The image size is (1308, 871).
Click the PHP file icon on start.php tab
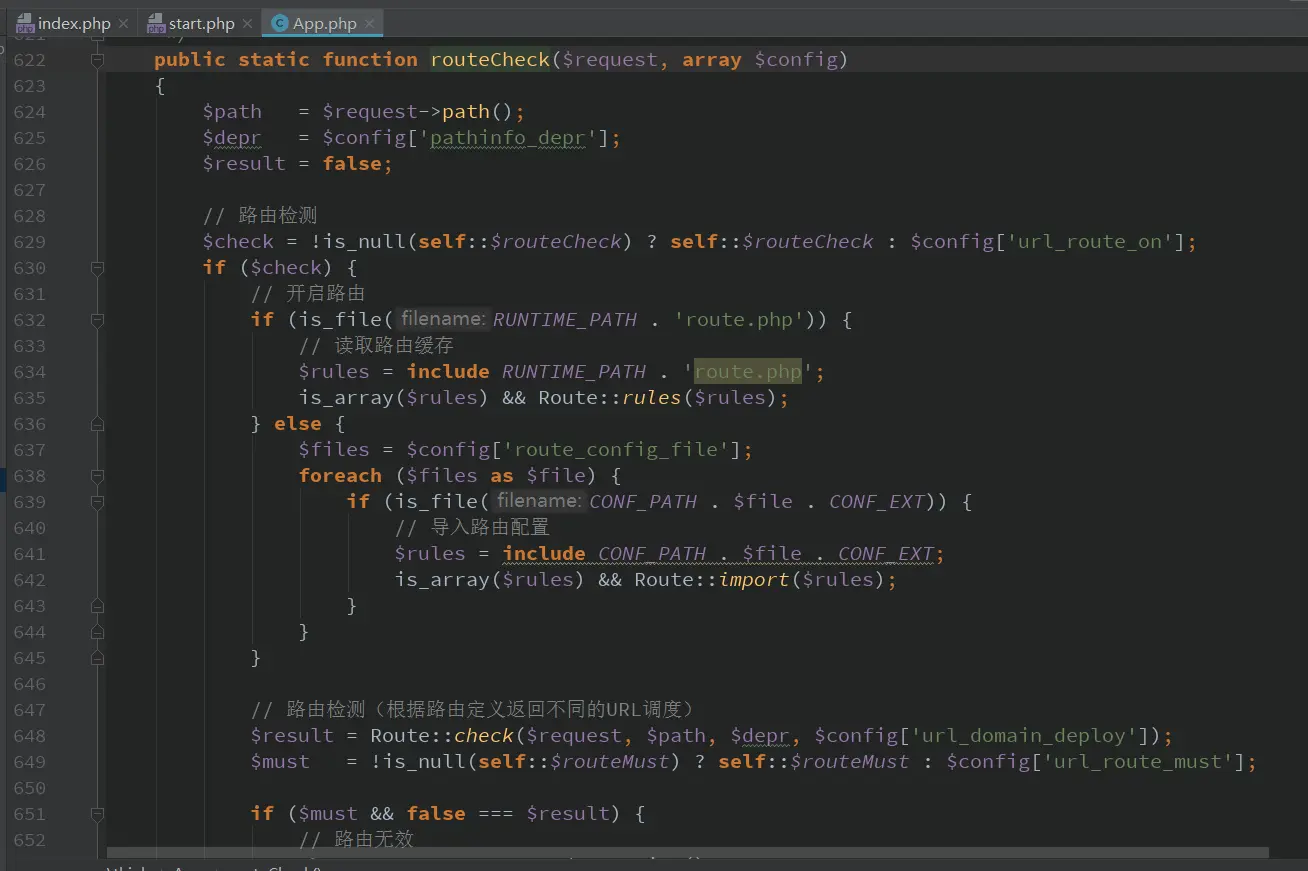click(x=155, y=23)
